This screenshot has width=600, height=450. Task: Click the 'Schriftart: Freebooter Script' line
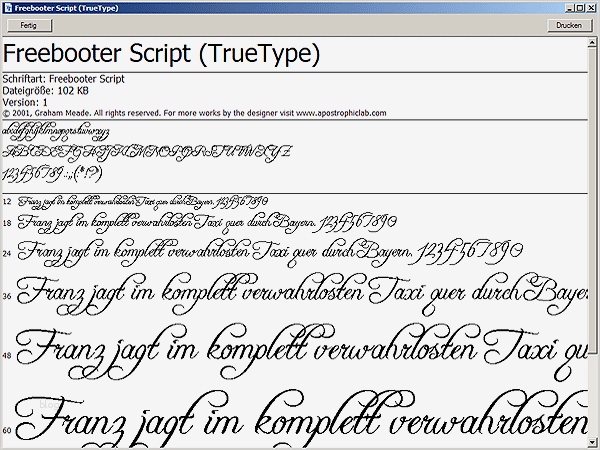(x=64, y=80)
